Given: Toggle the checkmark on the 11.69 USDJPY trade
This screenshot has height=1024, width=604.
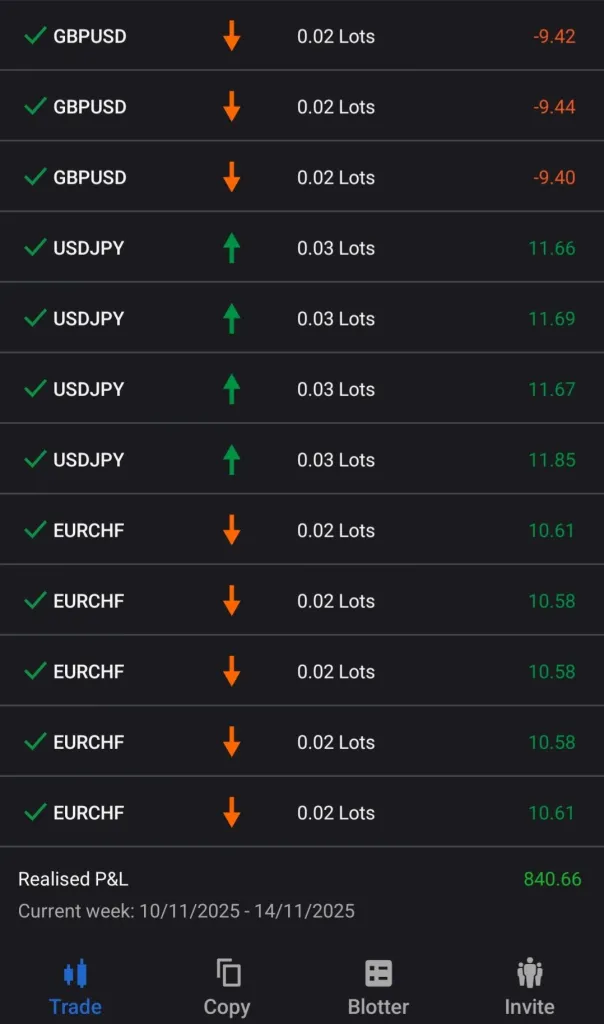Looking at the screenshot, I should [35, 318].
